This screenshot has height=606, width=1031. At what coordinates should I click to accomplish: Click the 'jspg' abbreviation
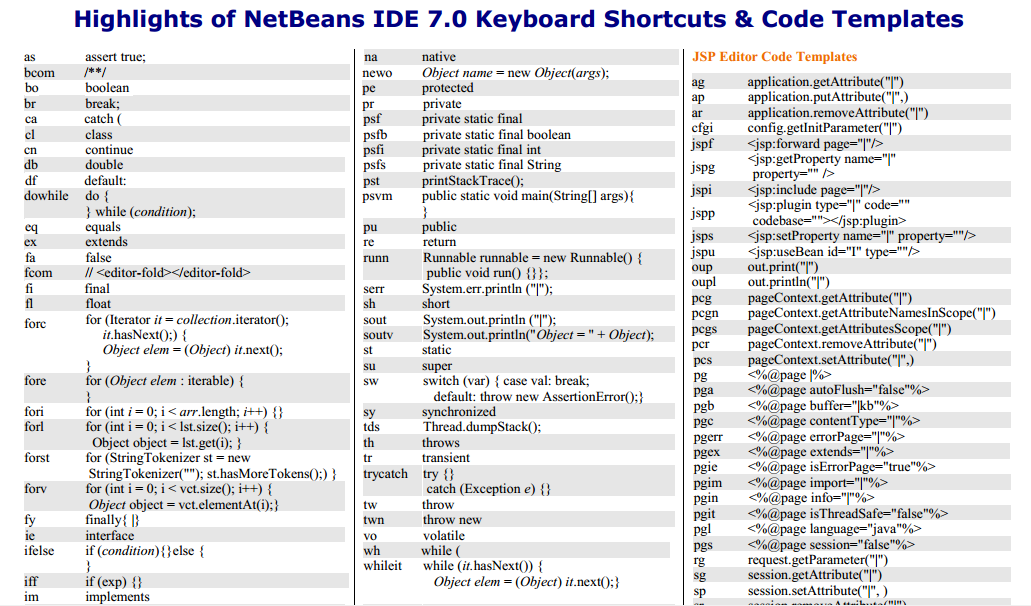point(703,167)
